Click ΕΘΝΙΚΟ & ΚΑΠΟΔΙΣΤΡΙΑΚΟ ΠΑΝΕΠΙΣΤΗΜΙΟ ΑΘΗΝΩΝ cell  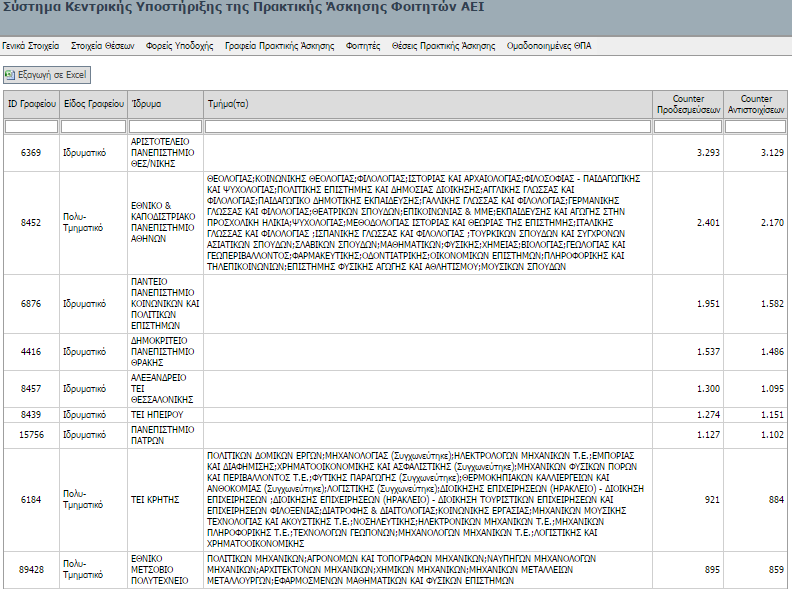point(165,223)
